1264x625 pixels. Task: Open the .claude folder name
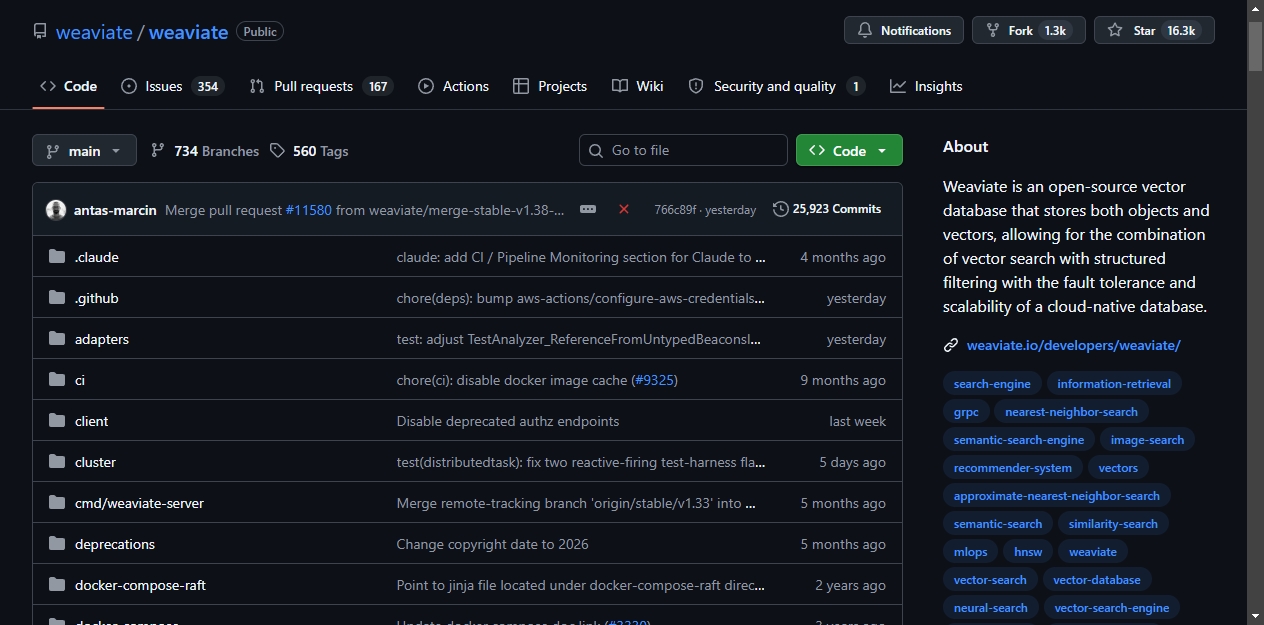(x=97, y=257)
